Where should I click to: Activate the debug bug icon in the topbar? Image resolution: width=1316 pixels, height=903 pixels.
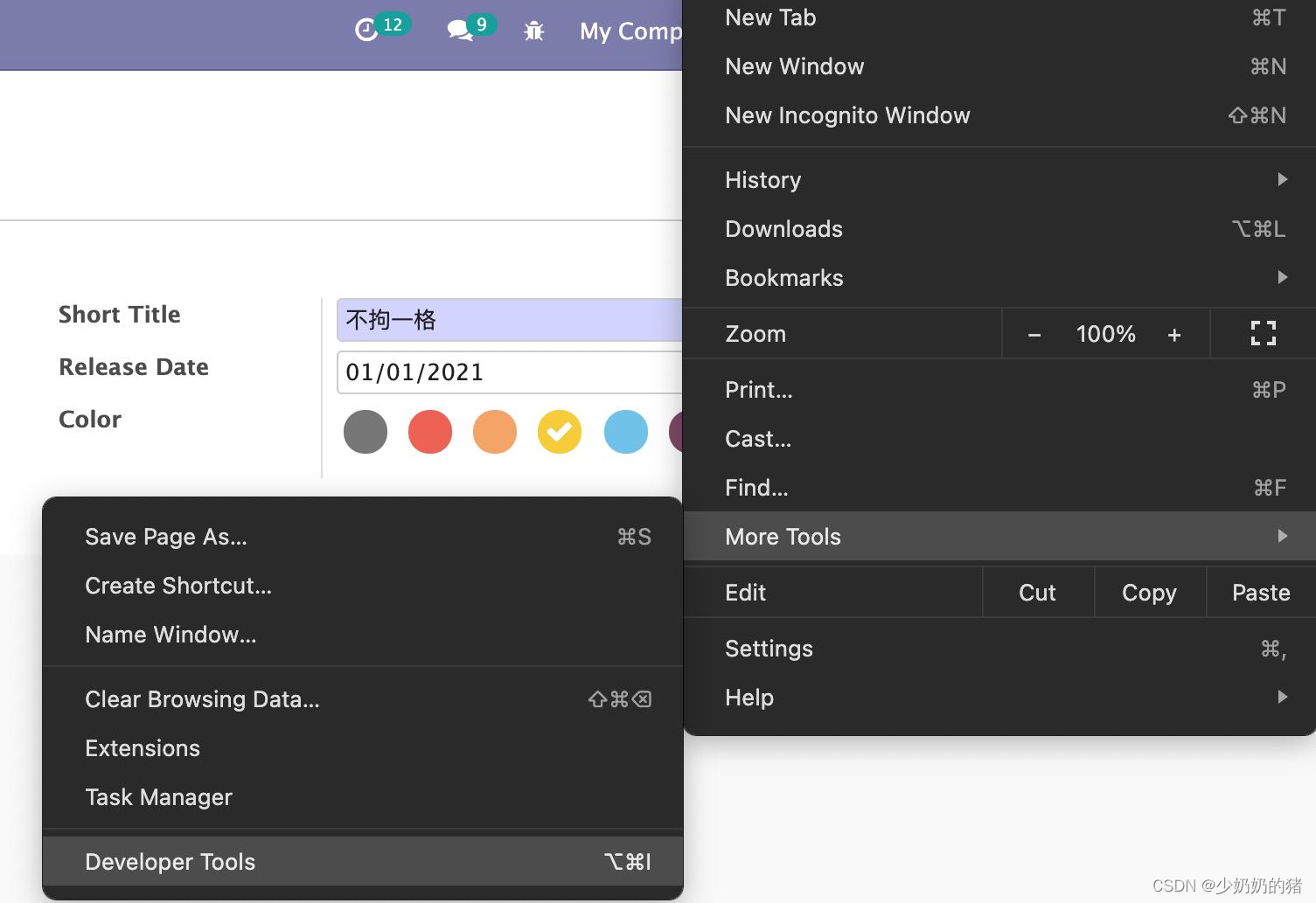coord(533,31)
